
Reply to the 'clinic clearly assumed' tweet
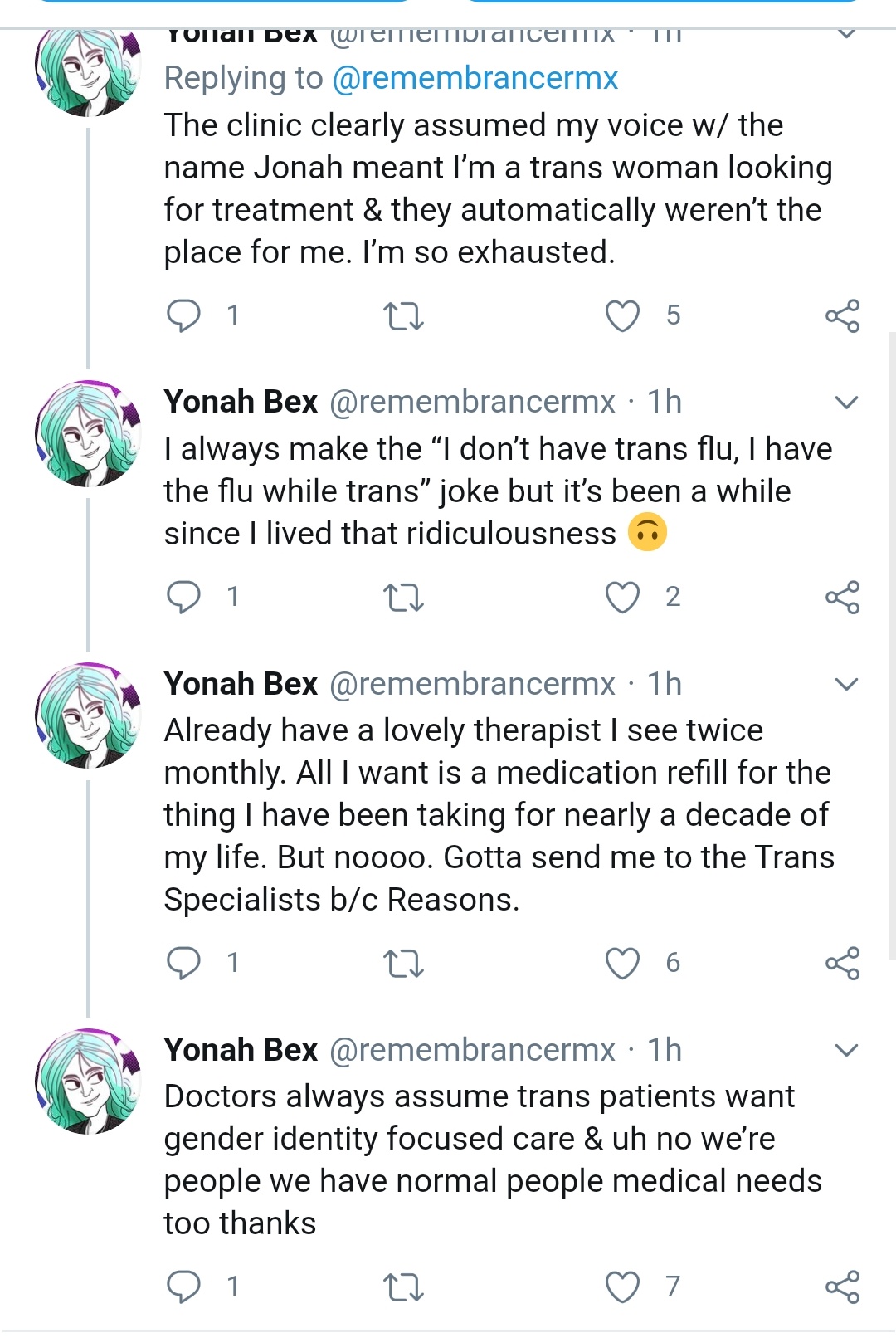[x=183, y=315]
